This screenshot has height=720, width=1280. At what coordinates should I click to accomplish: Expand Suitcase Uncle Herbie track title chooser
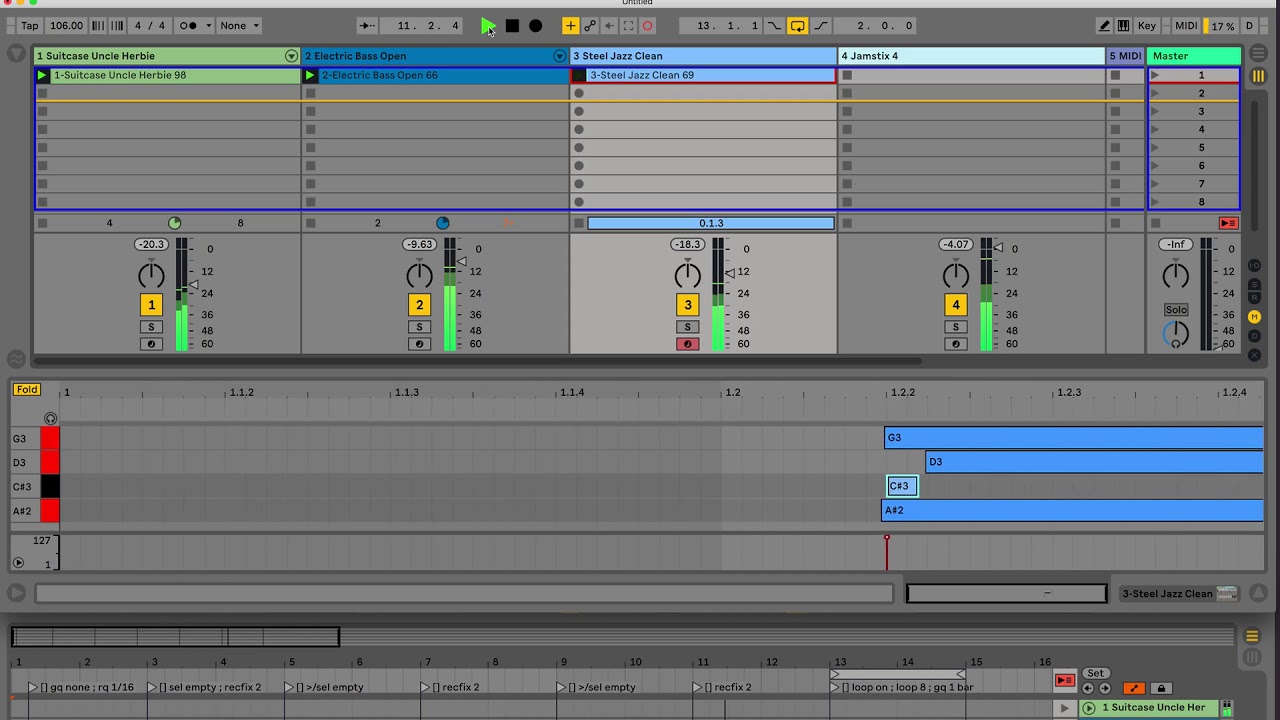(x=291, y=56)
